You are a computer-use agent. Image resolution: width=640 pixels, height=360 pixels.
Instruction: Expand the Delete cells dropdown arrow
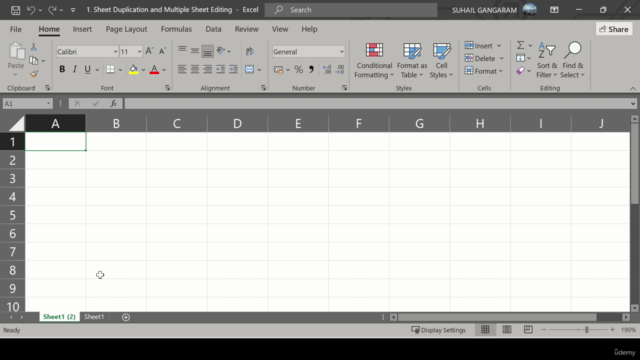(x=502, y=58)
